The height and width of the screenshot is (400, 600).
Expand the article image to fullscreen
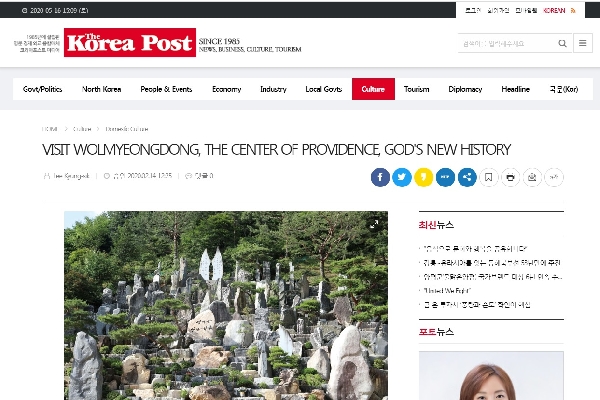374,224
